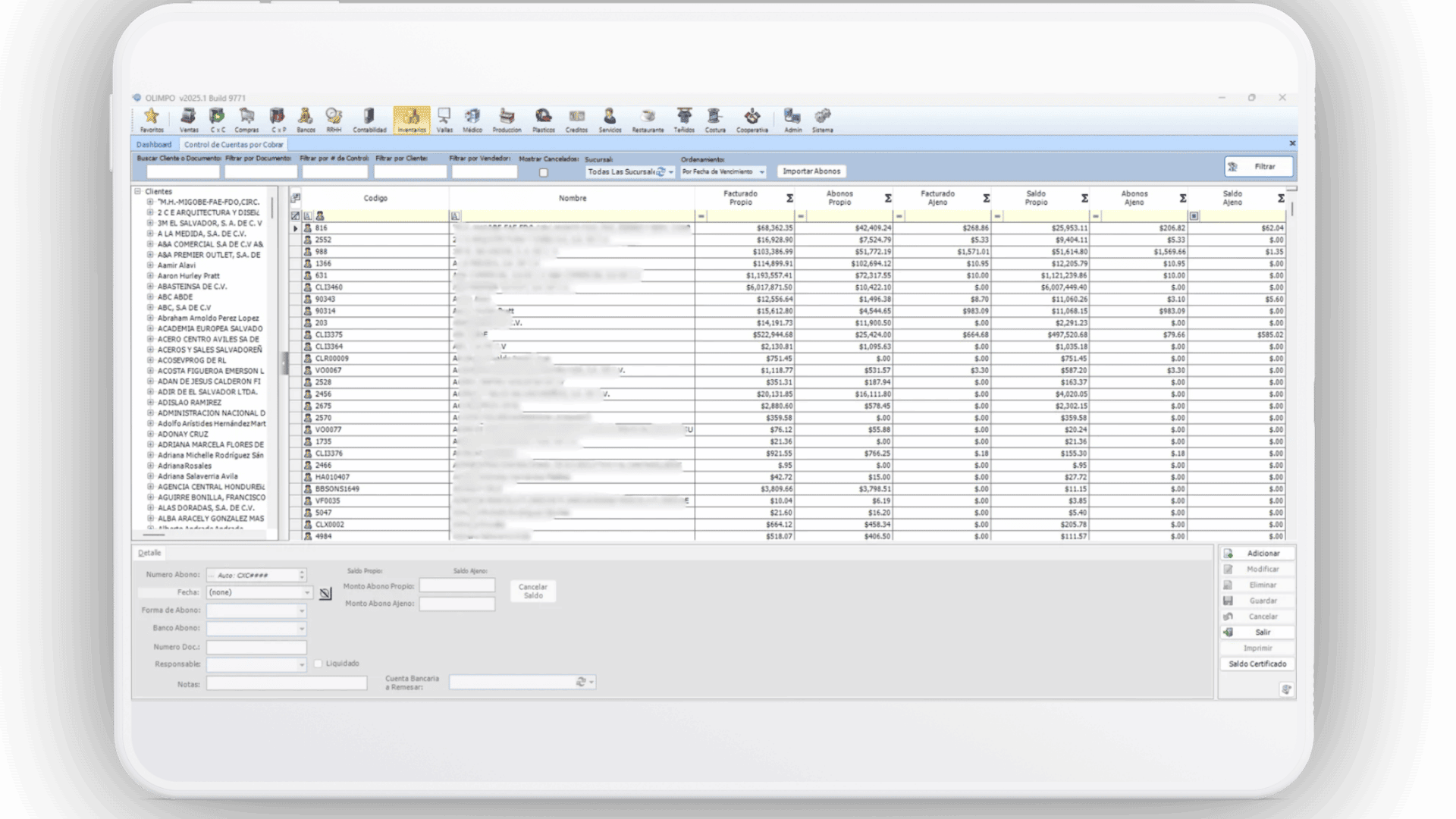Click the Filtrar button
The image size is (1456, 819).
1259,167
